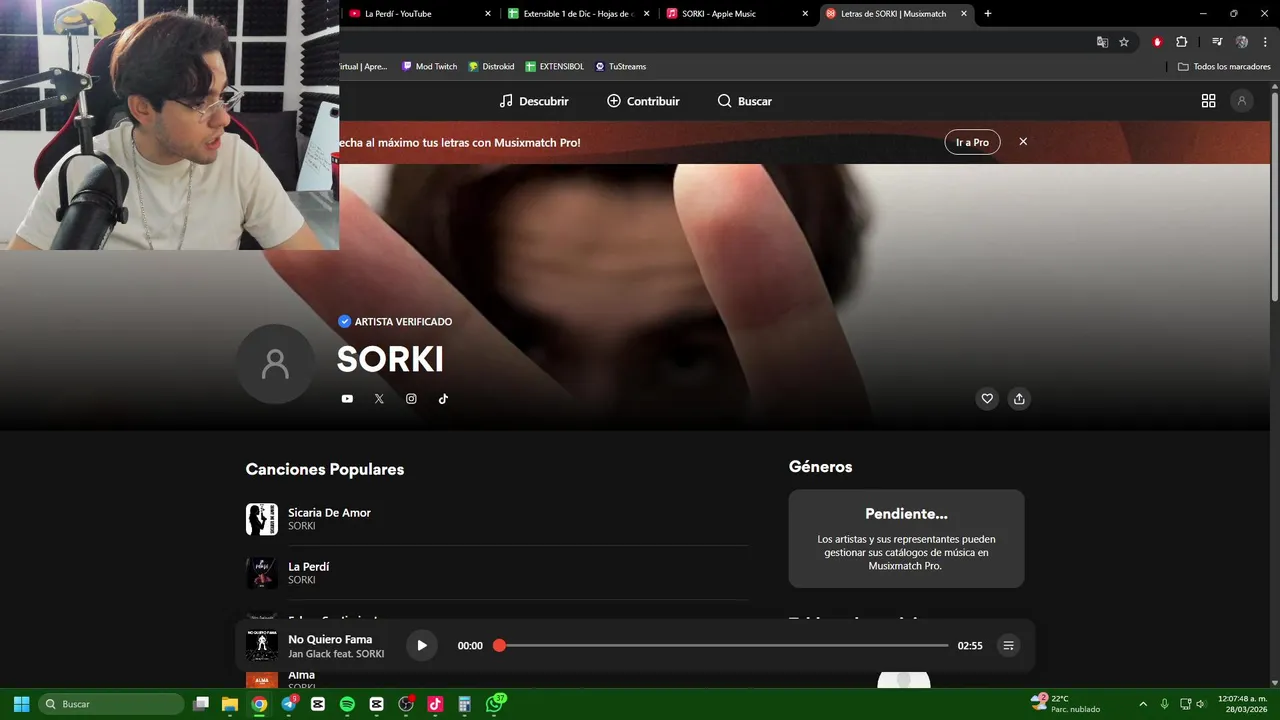
Task: Share the SORKI artist page
Action: click(1019, 399)
